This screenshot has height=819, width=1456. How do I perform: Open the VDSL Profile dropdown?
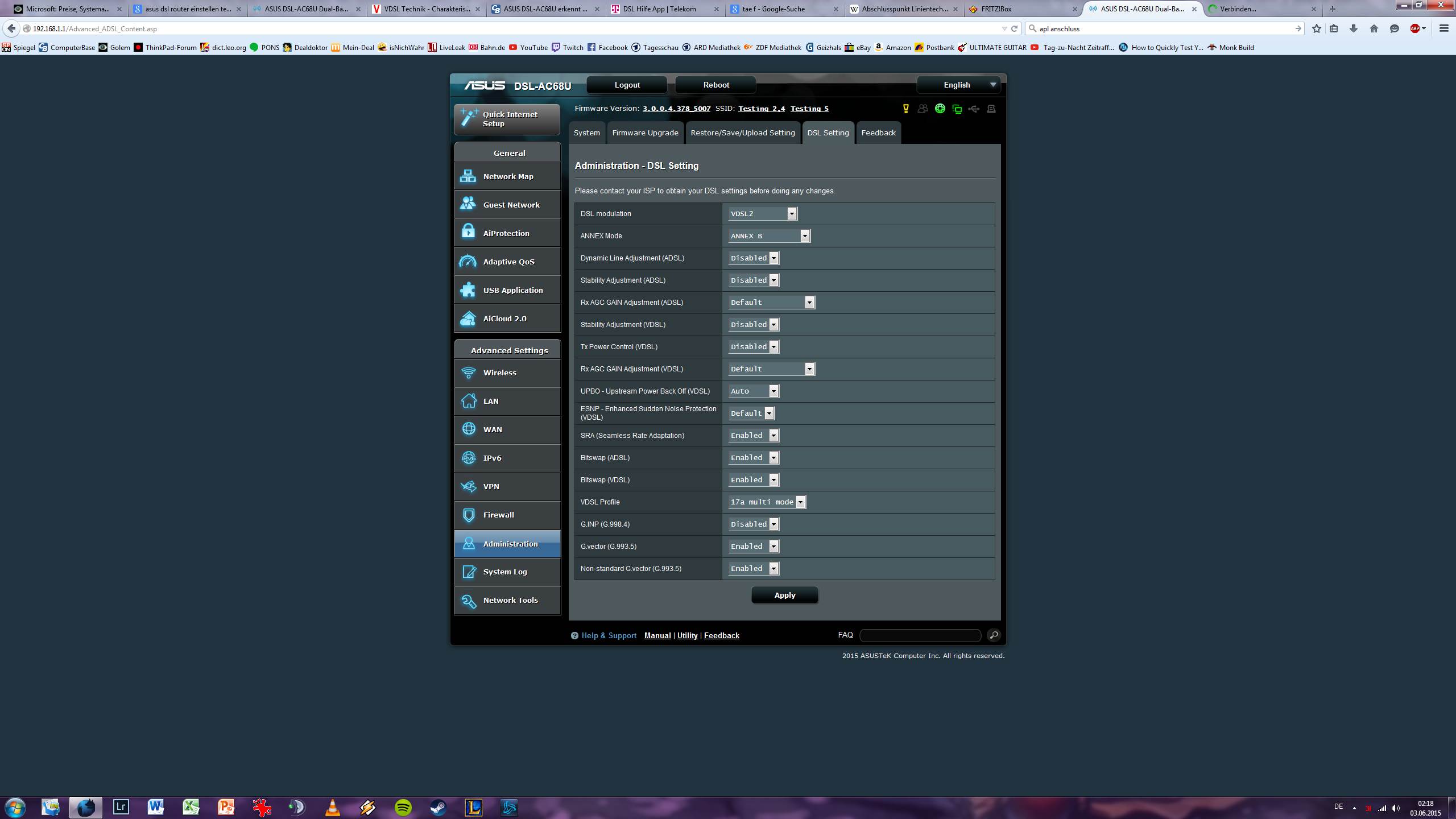click(x=767, y=502)
